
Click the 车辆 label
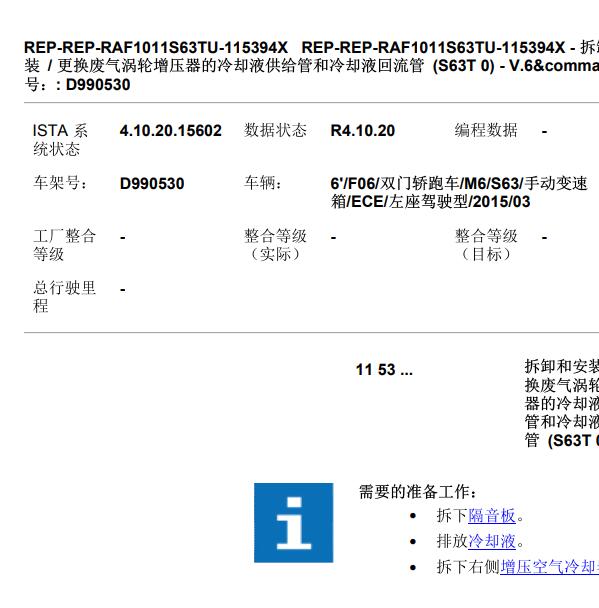pos(263,183)
